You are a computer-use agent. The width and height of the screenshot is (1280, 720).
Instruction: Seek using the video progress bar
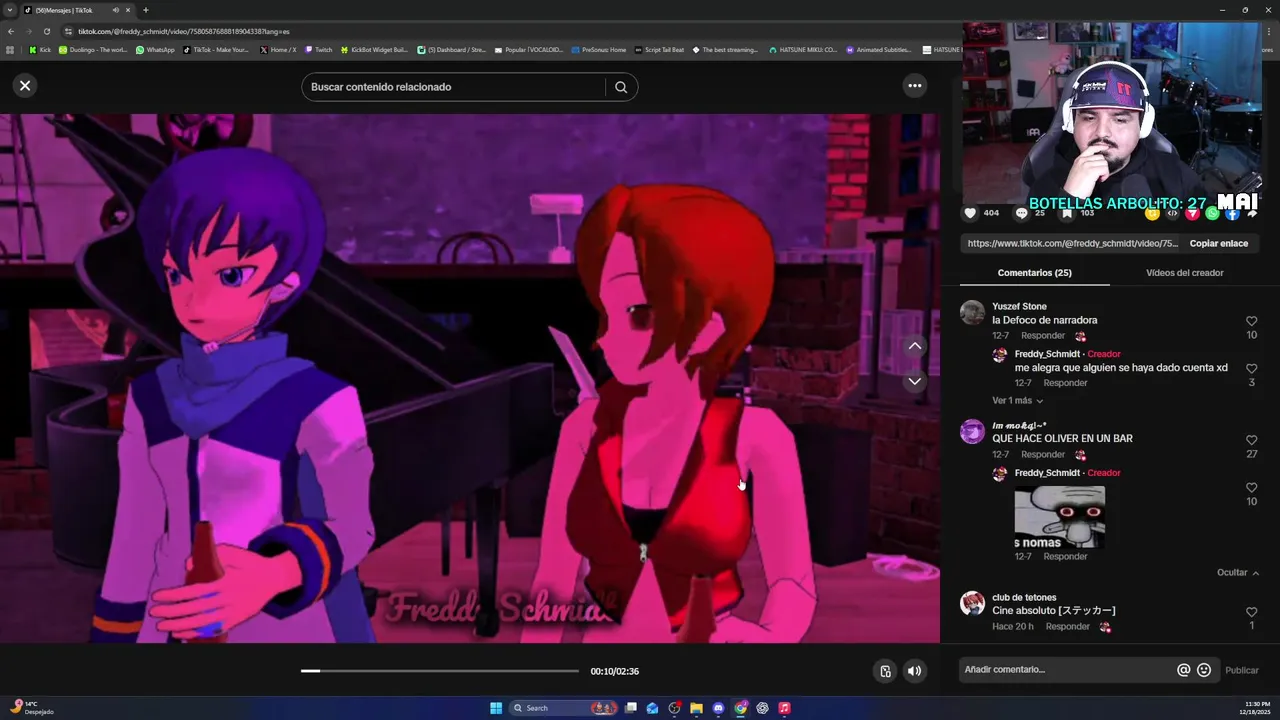coord(440,671)
